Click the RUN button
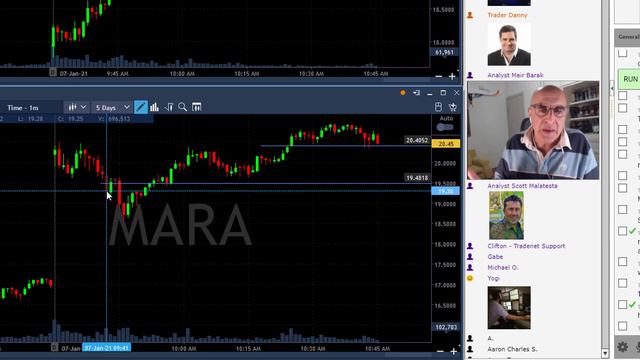640x360 pixels. tap(629, 79)
